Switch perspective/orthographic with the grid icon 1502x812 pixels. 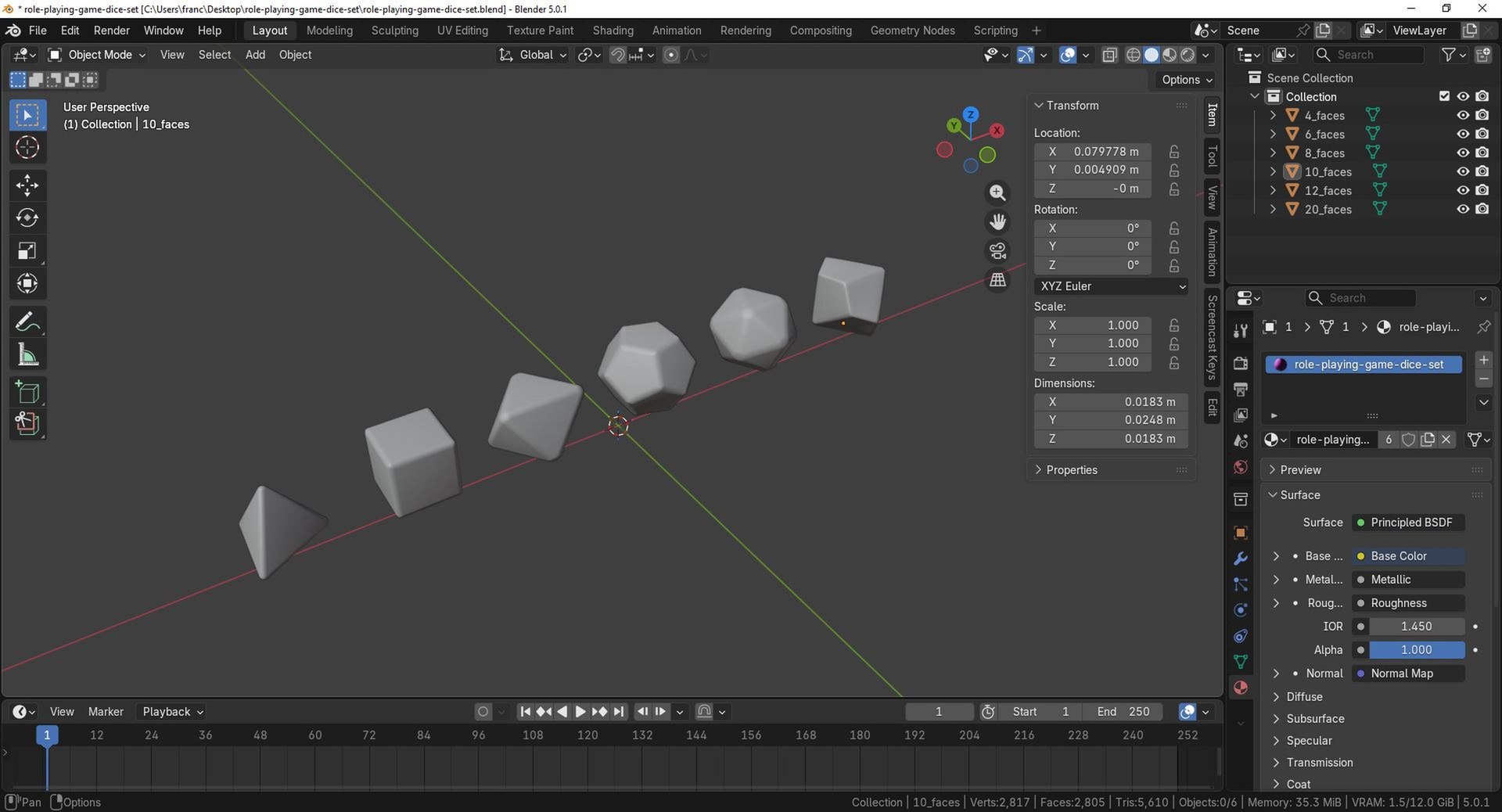(x=997, y=280)
